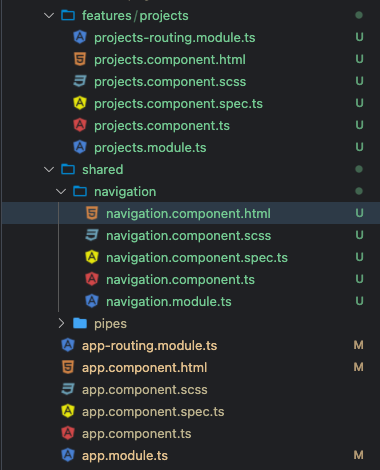Screen dimensions: 380x470
Task: Open projects-routing.module.ts file
Action: [175, 38]
